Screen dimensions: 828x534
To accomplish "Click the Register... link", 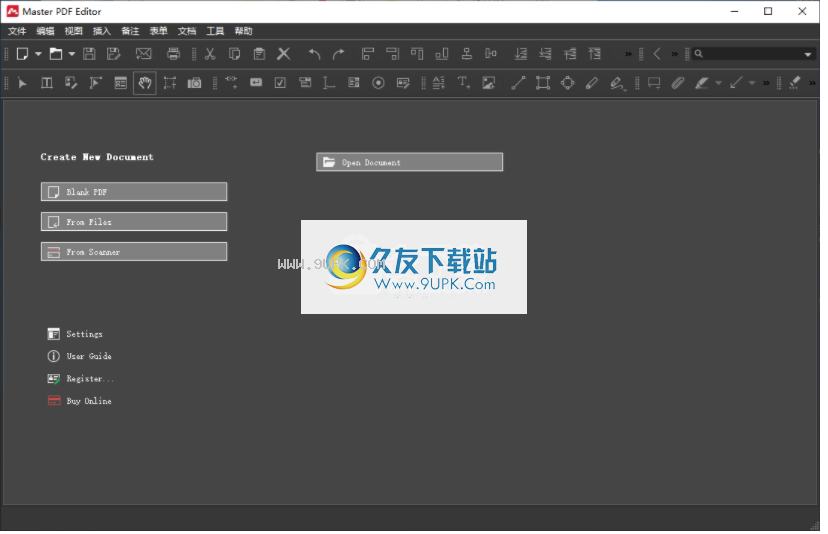I will (x=81, y=379).
